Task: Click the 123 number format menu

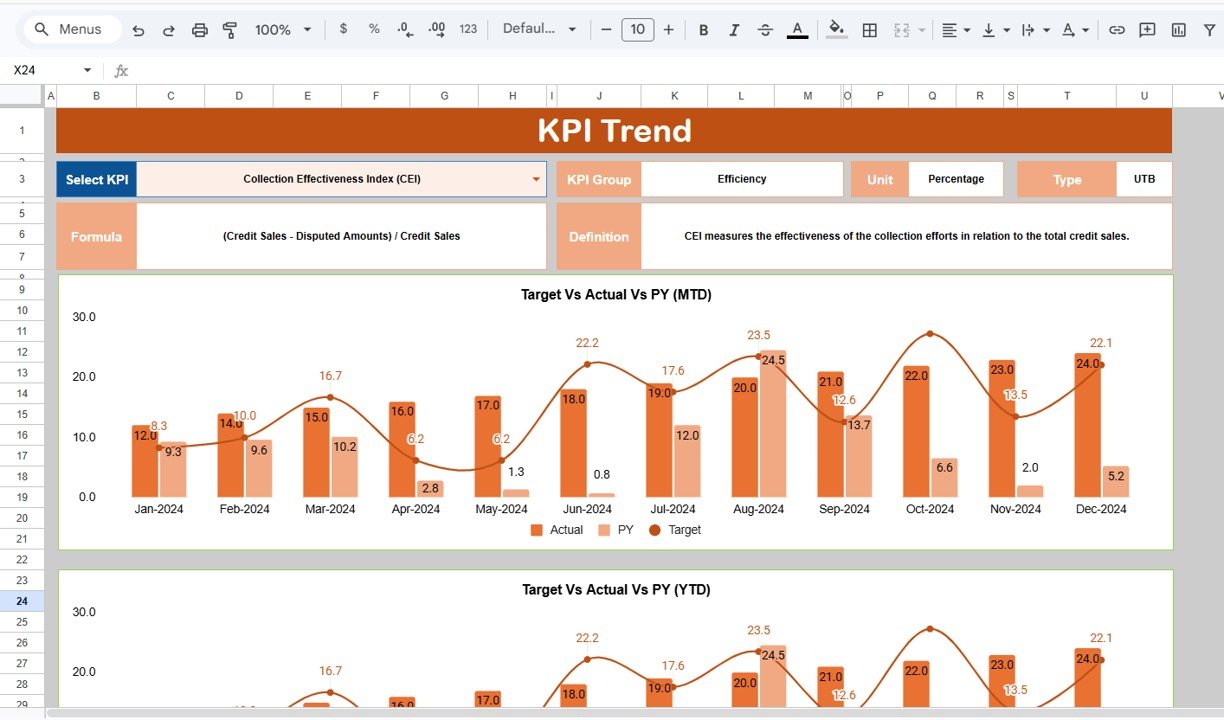Action: tap(467, 29)
